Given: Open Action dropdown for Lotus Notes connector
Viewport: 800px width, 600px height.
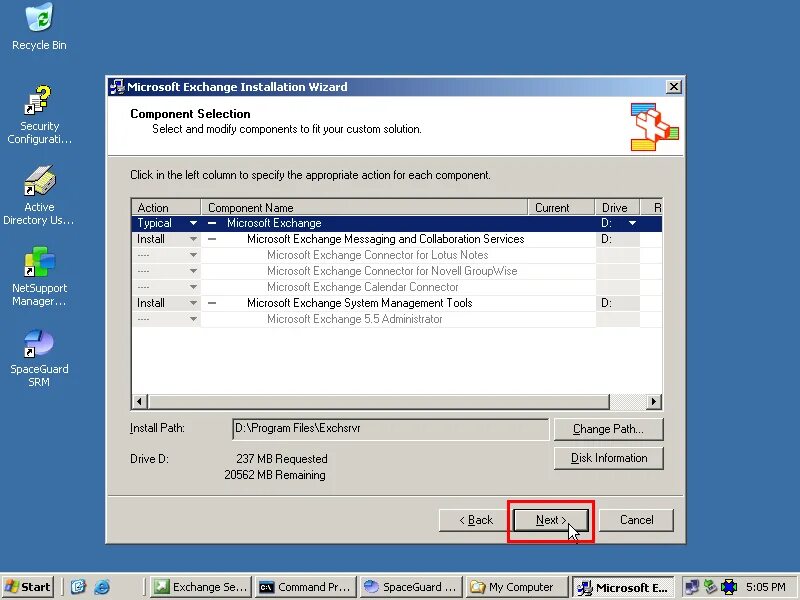Looking at the screenshot, I should pos(193,255).
